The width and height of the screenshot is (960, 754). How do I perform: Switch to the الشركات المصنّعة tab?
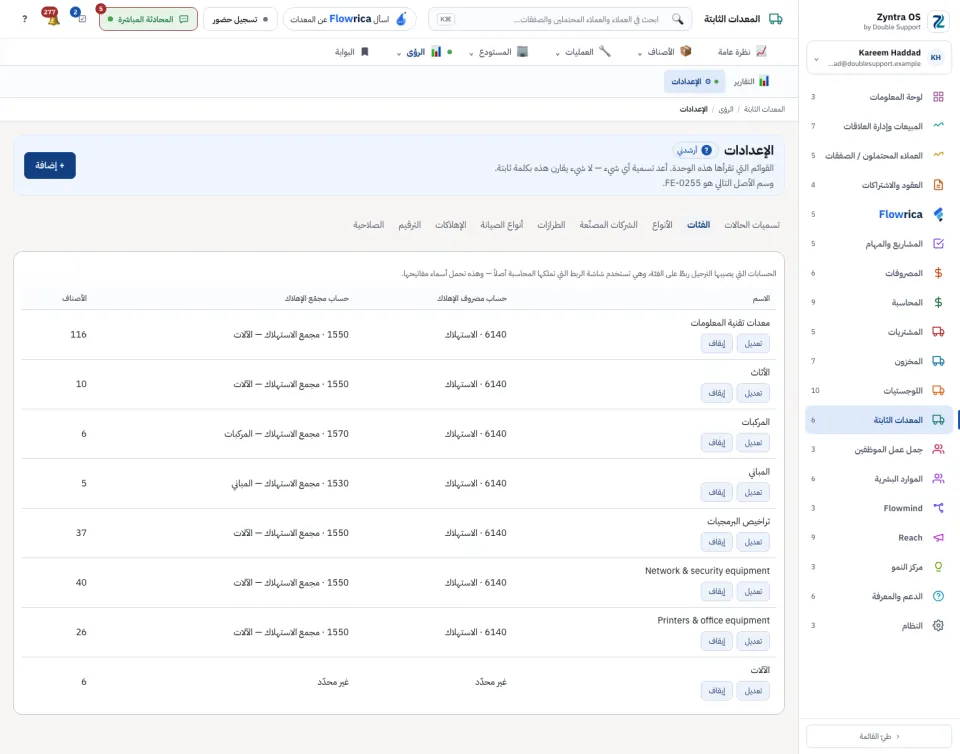pyautogui.click(x=608, y=225)
